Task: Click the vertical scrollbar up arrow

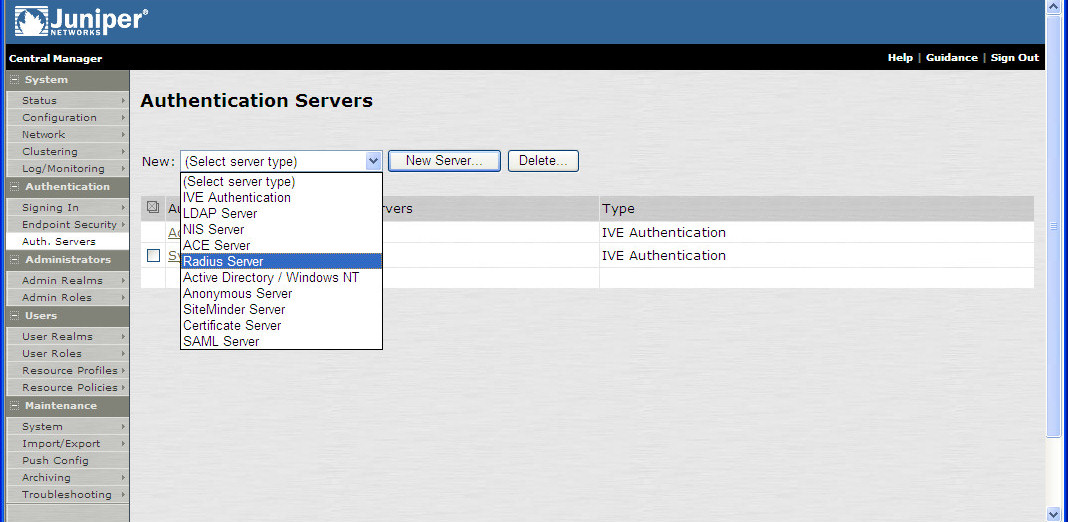Action: coord(1054,7)
